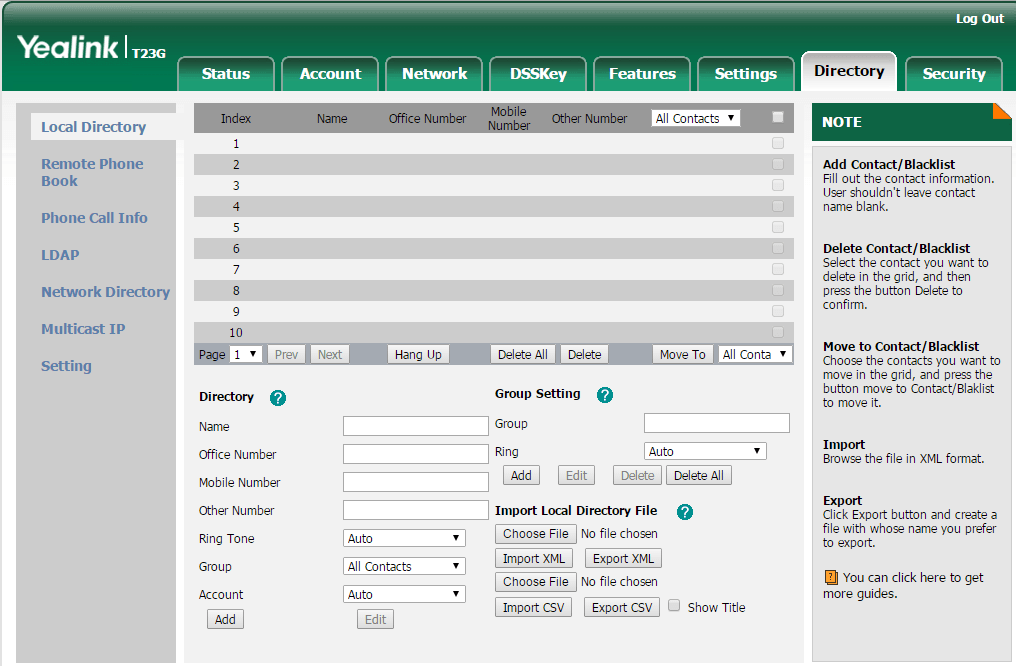The image size is (1016, 666).
Task: Switch to the Security tab
Action: (954, 73)
